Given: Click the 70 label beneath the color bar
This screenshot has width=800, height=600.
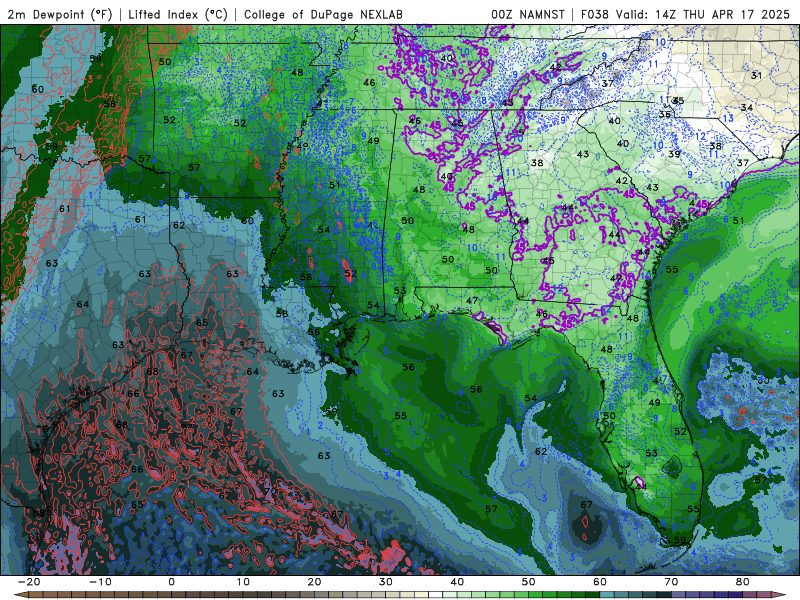Looking at the screenshot, I should [671, 582].
